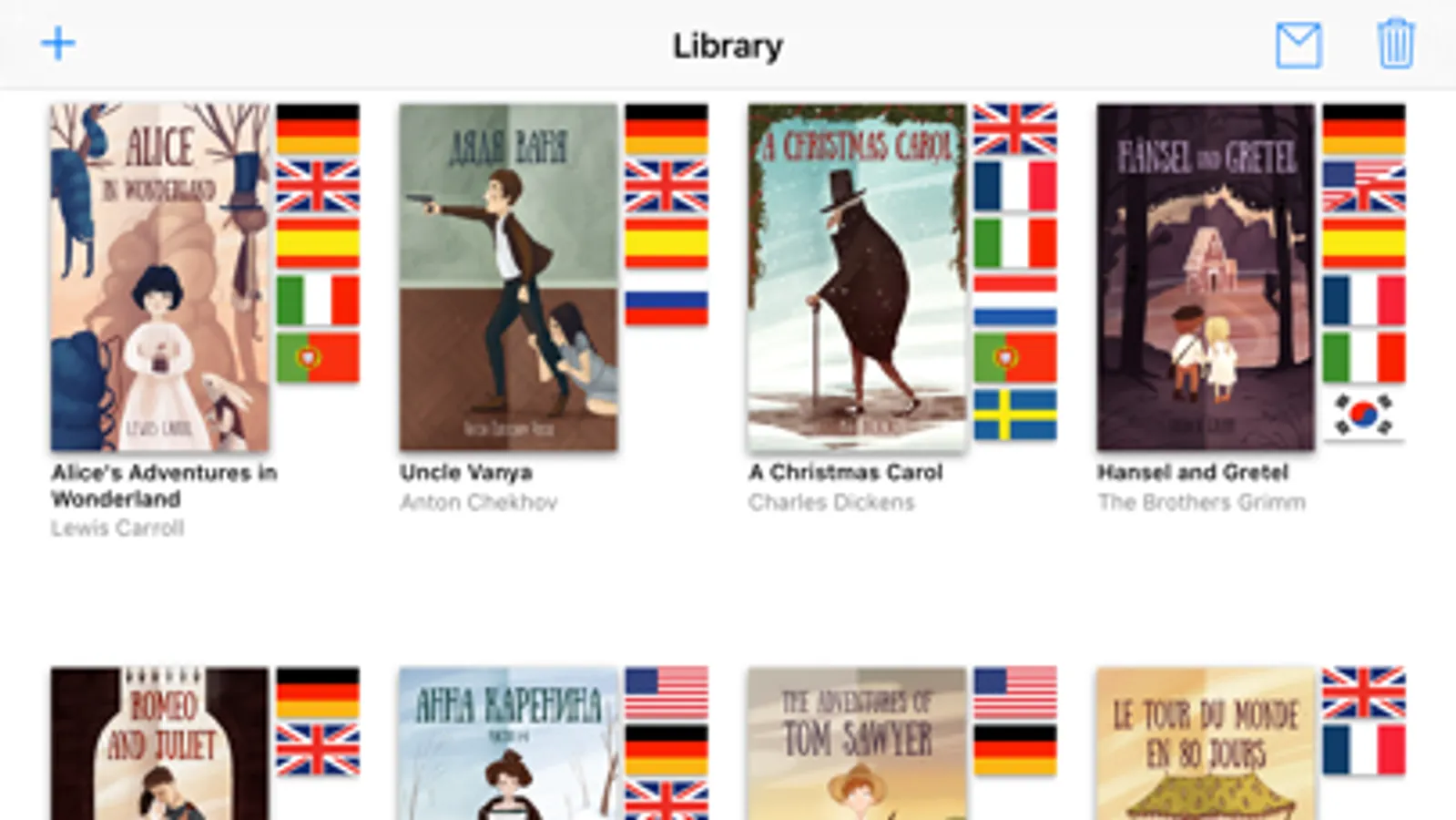Screen dimensions: 1456x820
Task: Choose US flag next to Anna Karenina cover
Action: 667,692
